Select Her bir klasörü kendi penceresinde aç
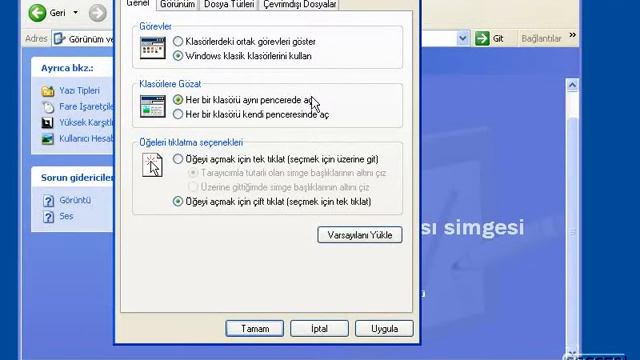The image size is (640, 360). [x=251, y=115]
